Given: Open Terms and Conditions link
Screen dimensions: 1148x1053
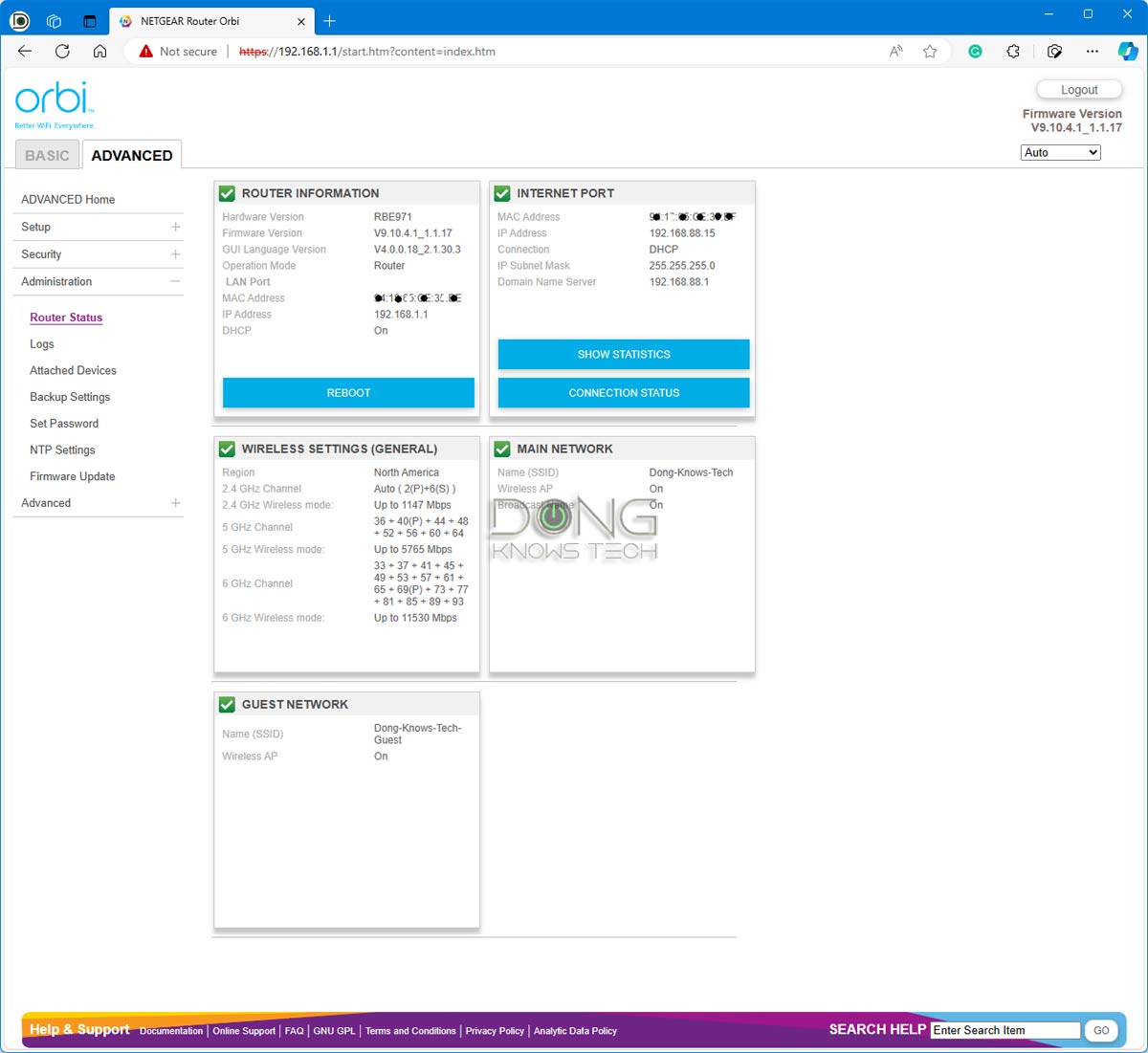Looking at the screenshot, I should (410, 1031).
